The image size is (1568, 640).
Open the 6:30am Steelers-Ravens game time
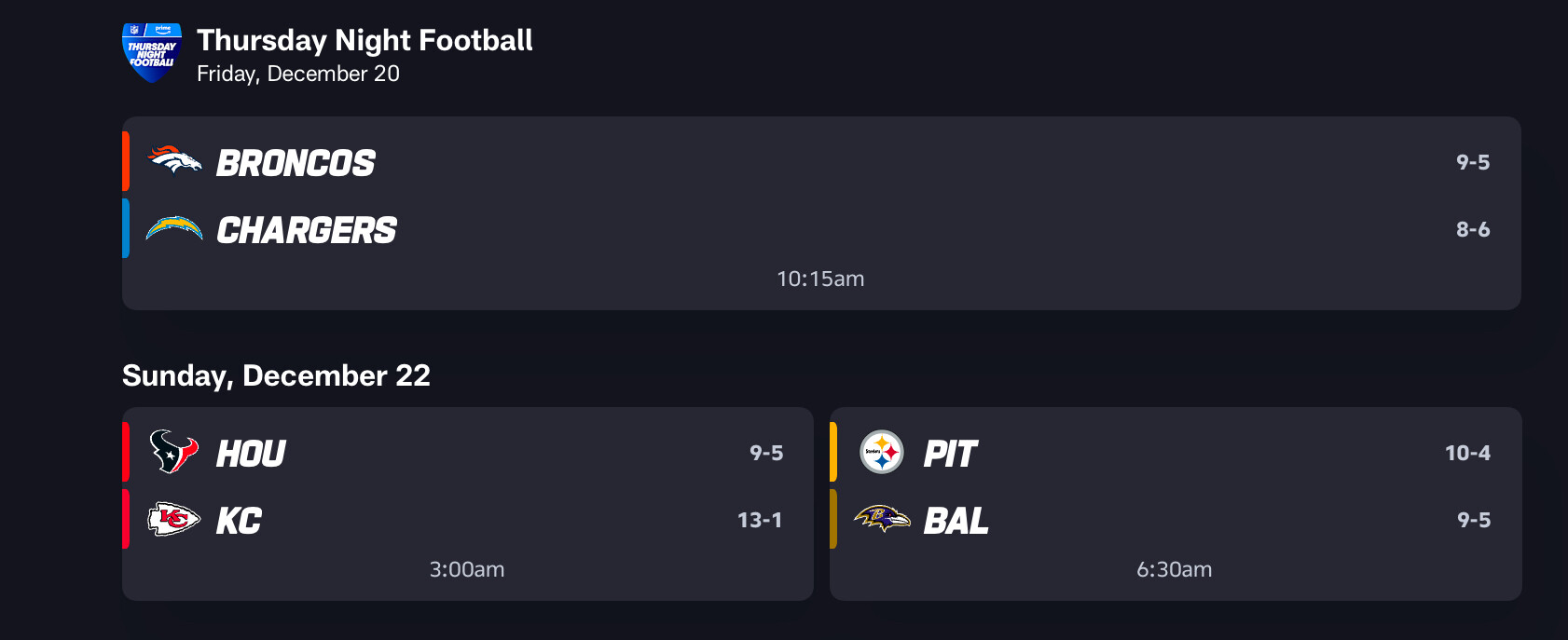1175,569
